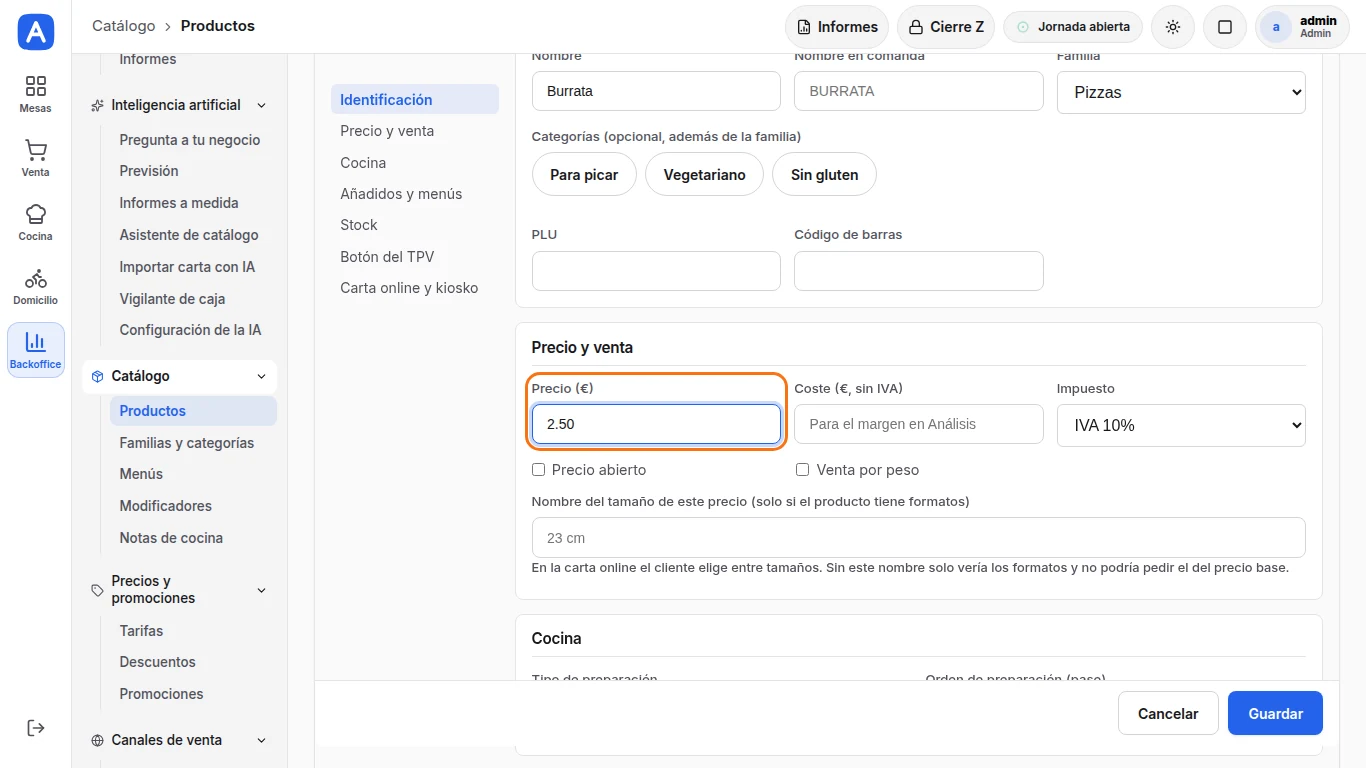Toggle the Sin gluten category chip
Screen dimensions: 1366x768
click(x=825, y=175)
